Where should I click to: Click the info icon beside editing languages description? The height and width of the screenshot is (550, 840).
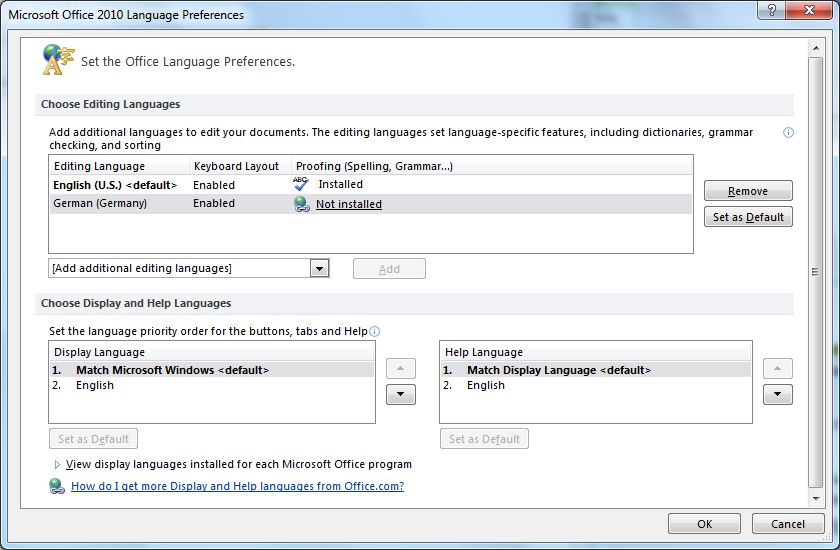point(788,133)
